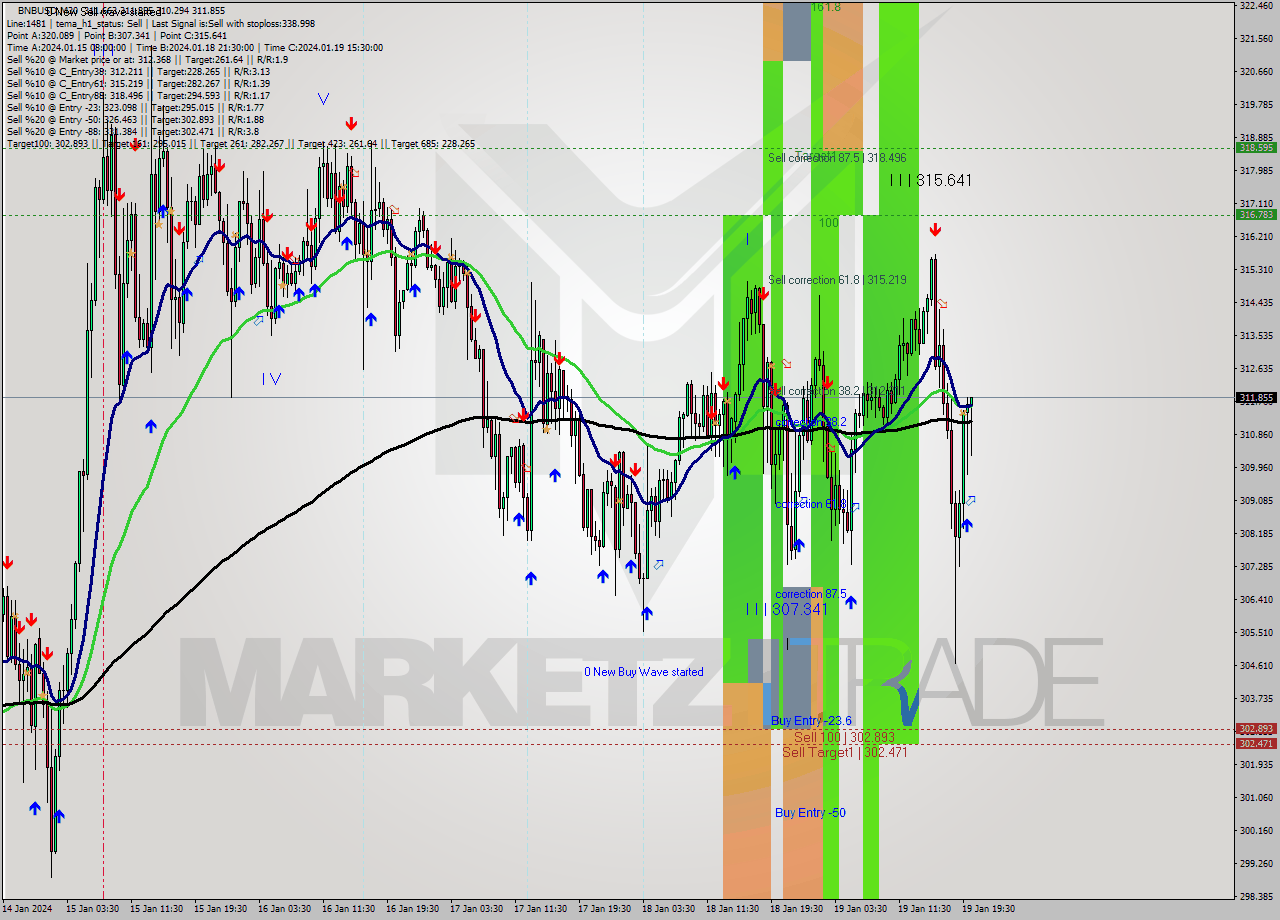Click the 'Buy Entry -23.6' label

click(x=811, y=721)
